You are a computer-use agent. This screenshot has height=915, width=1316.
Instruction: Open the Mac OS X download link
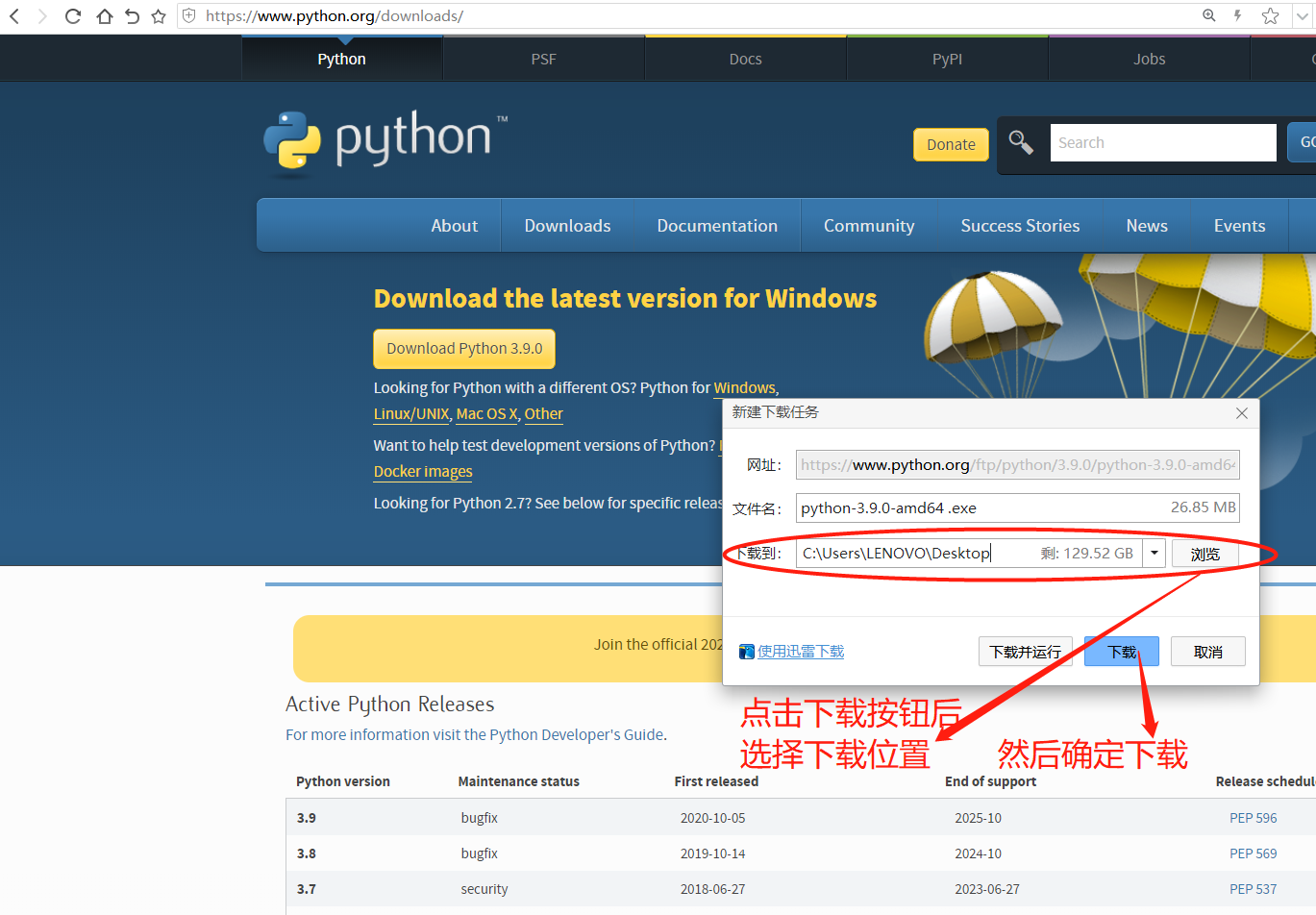pos(486,414)
